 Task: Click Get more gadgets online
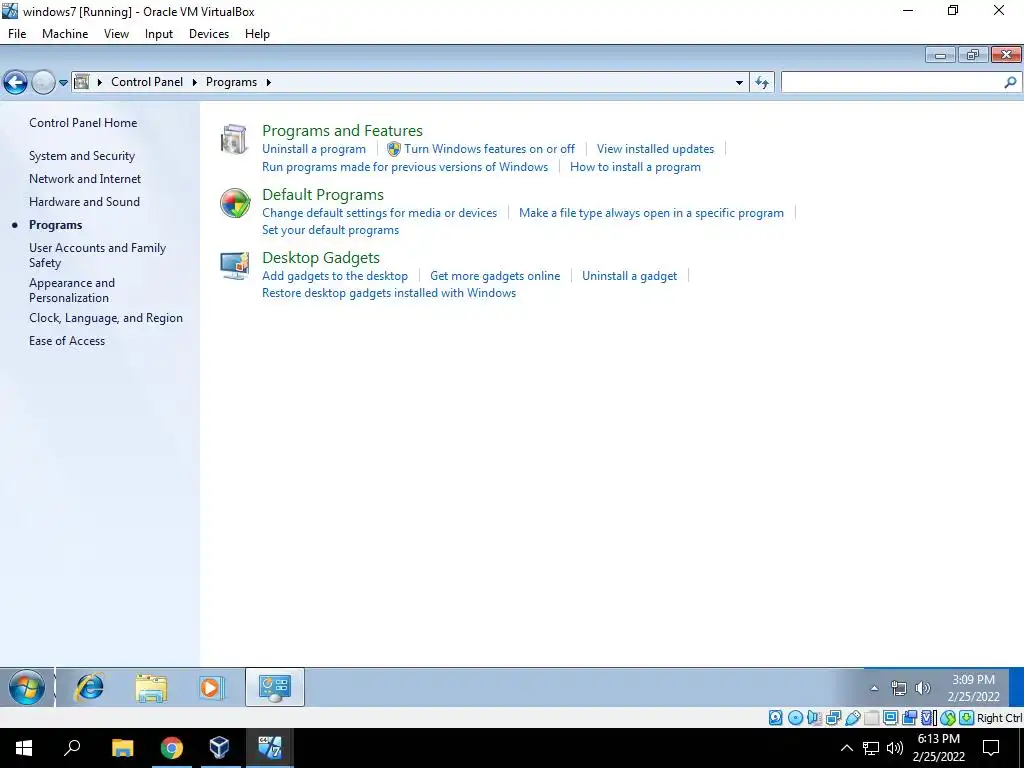(x=495, y=276)
